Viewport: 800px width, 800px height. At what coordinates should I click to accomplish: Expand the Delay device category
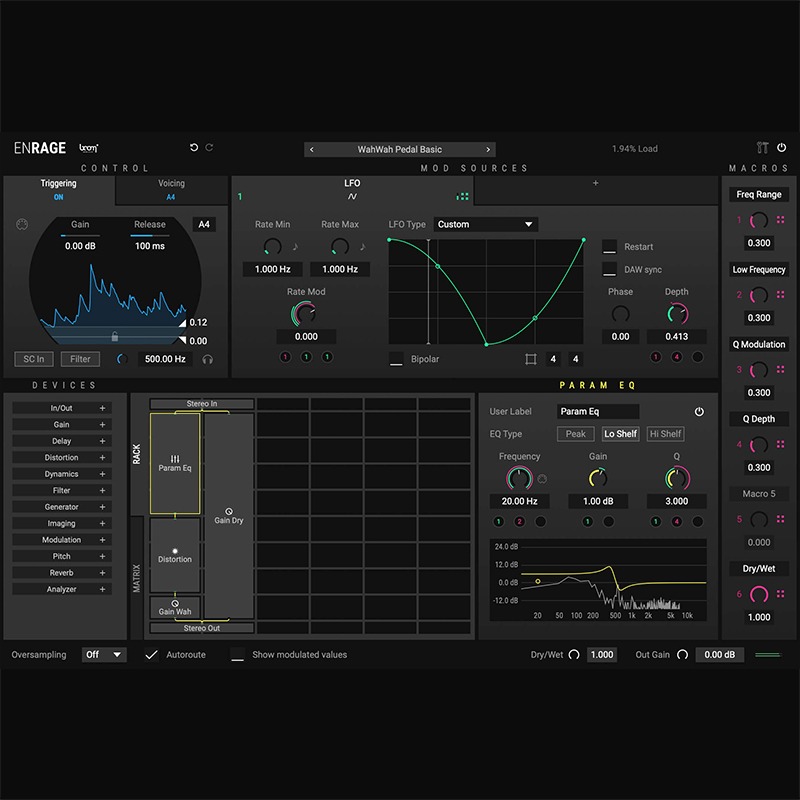102,441
